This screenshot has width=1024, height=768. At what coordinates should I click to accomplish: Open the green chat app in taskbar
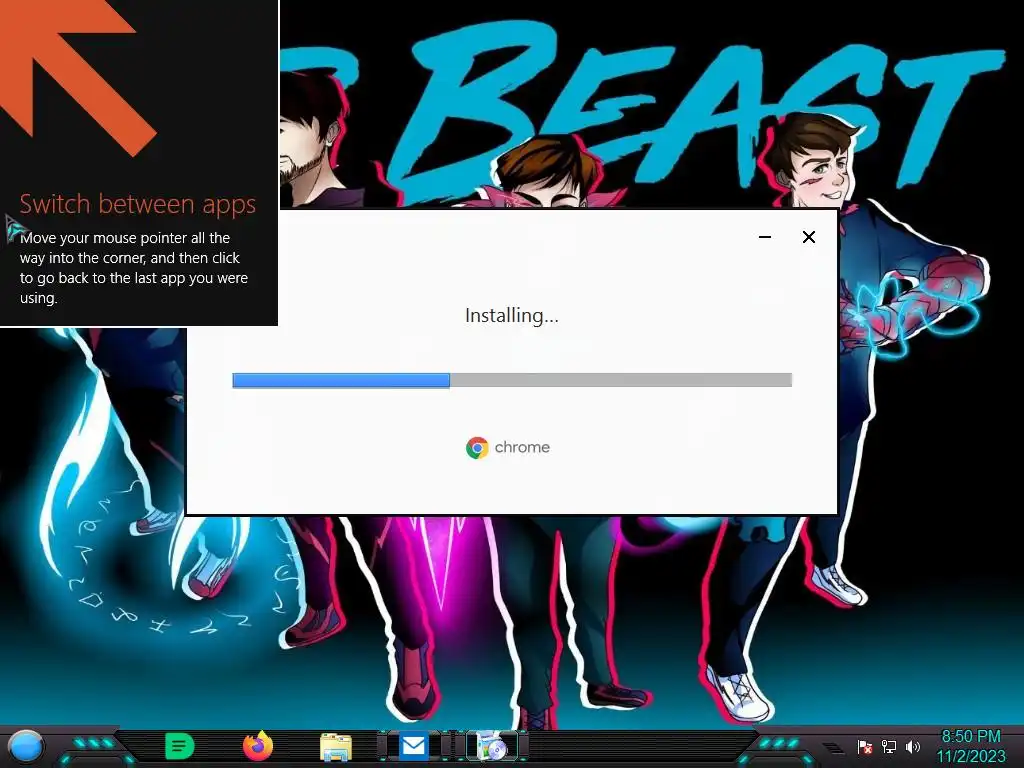click(x=179, y=746)
